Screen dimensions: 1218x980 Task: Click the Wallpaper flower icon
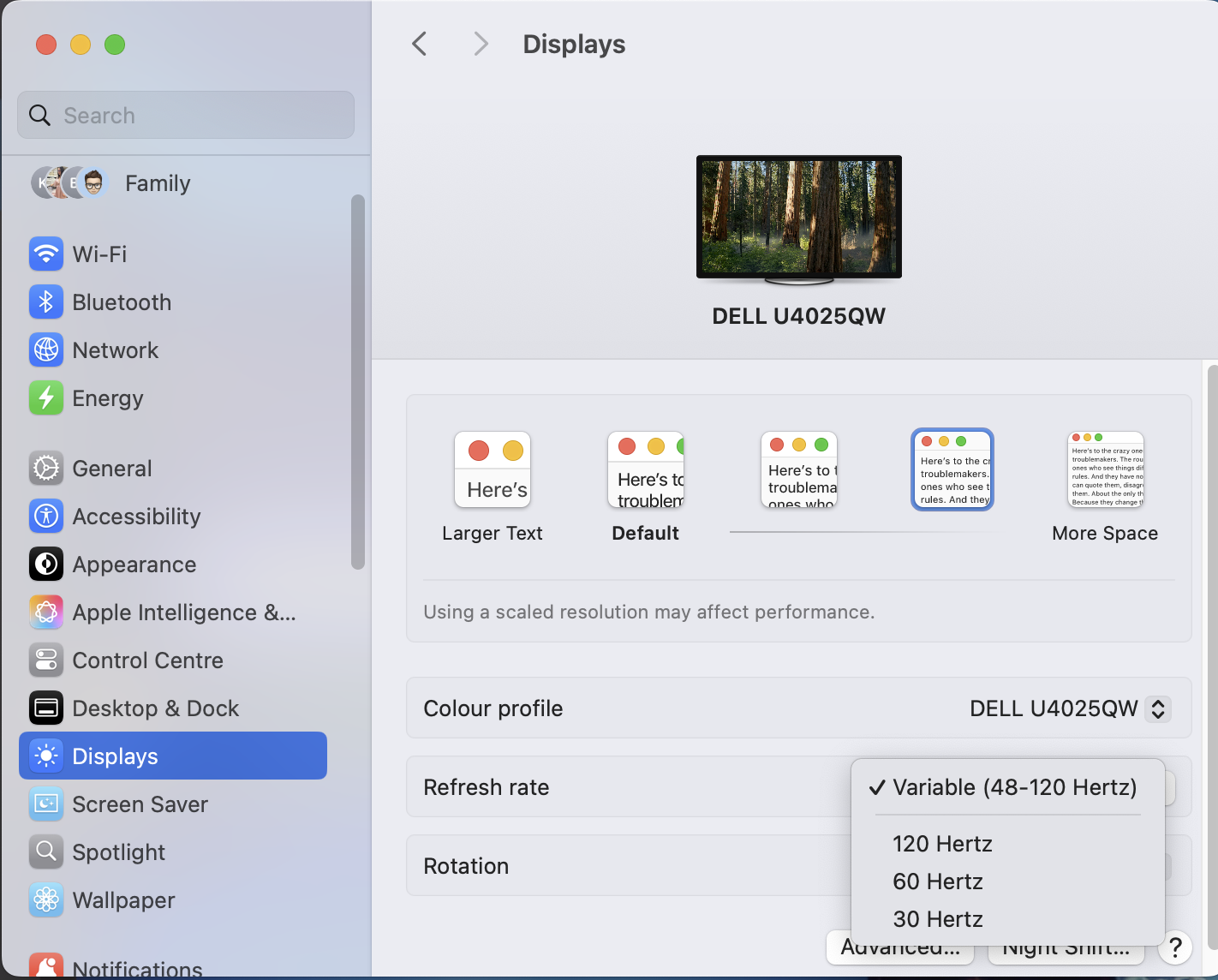[46, 899]
